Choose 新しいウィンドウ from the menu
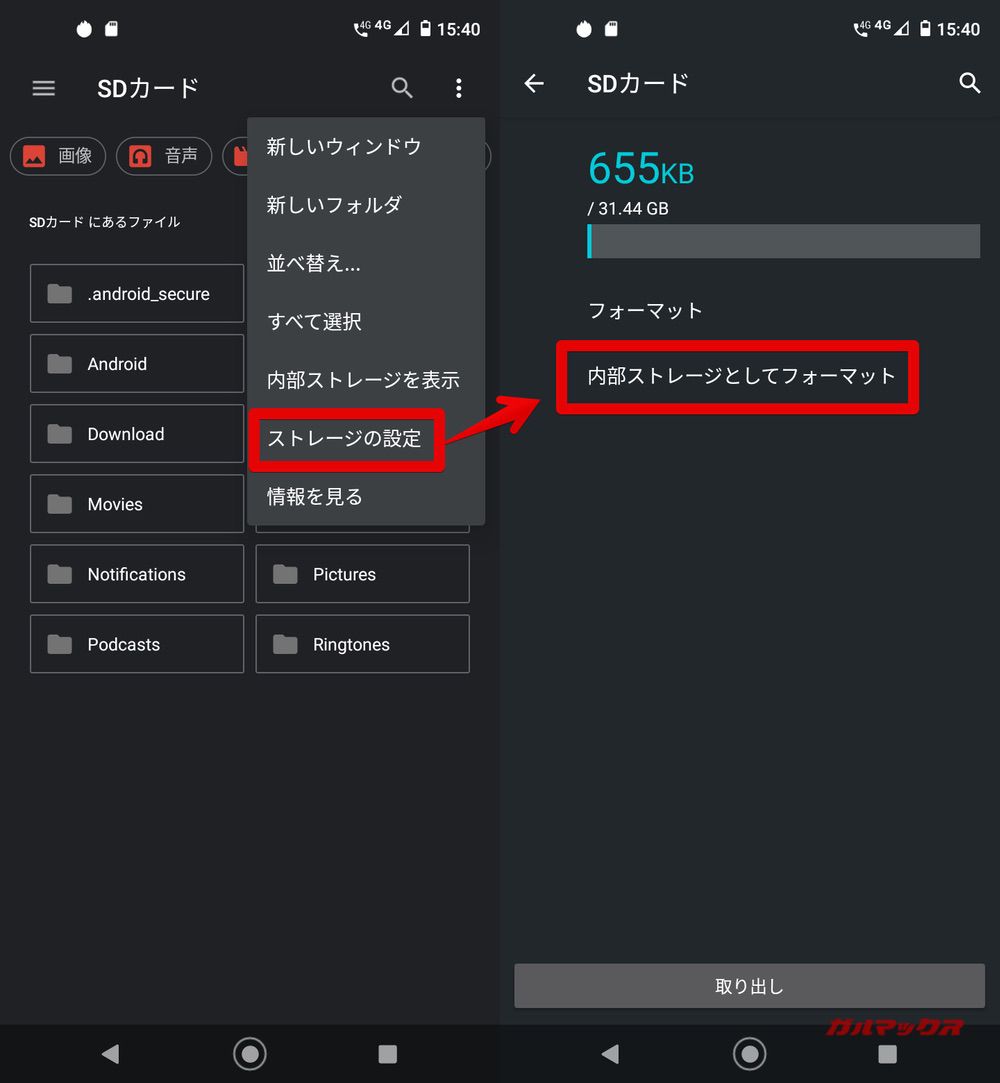Viewport: 1000px width, 1083px height. [x=344, y=147]
